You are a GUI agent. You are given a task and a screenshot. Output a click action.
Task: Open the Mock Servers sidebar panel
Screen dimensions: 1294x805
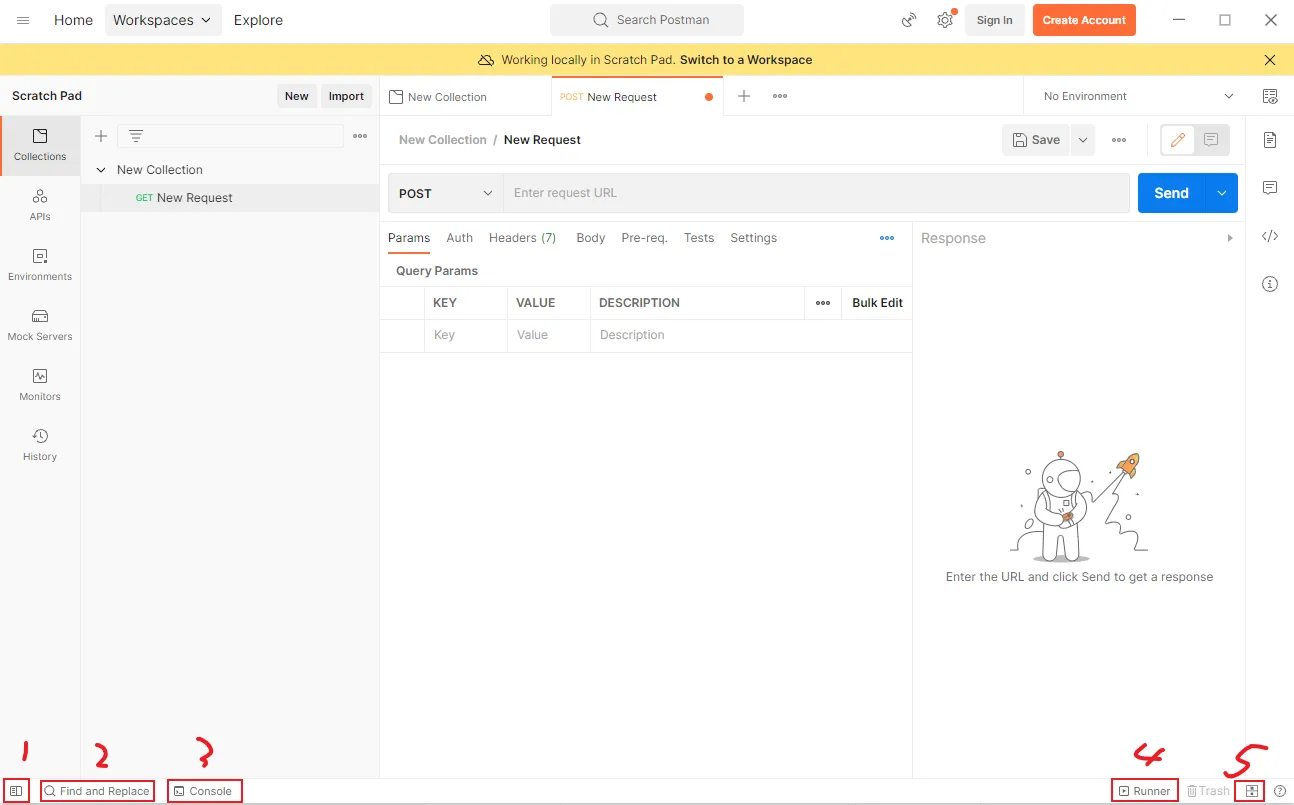[40, 325]
